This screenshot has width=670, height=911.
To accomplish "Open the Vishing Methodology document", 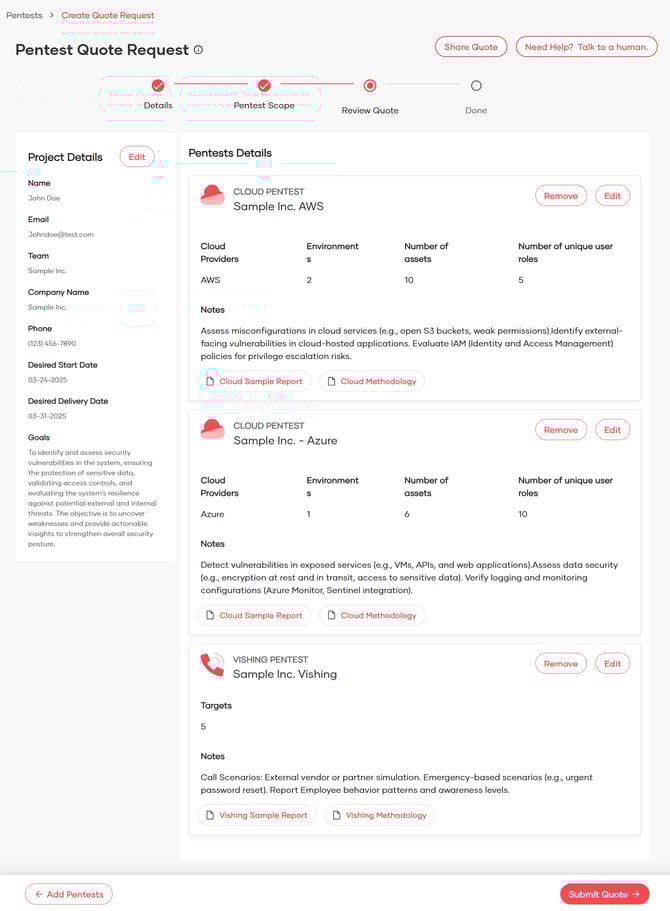I will pyautogui.click(x=379, y=815).
